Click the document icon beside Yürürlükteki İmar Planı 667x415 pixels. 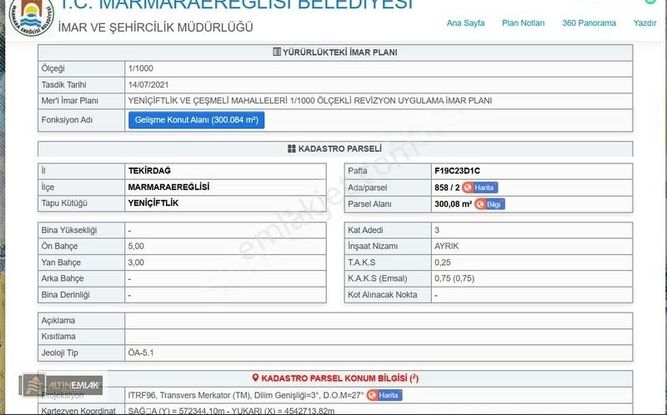[x=276, y=52]
